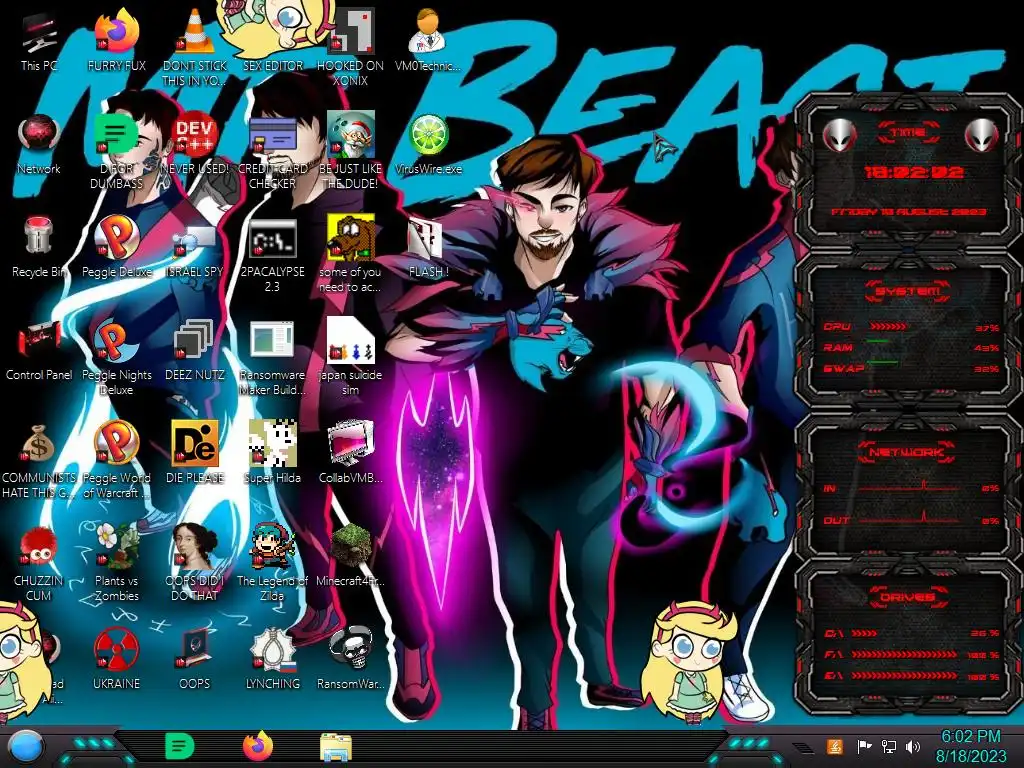Launch VirusWire.exe lime icon
This screenshot has width=1024, height=768.
(x=428, y=144)
